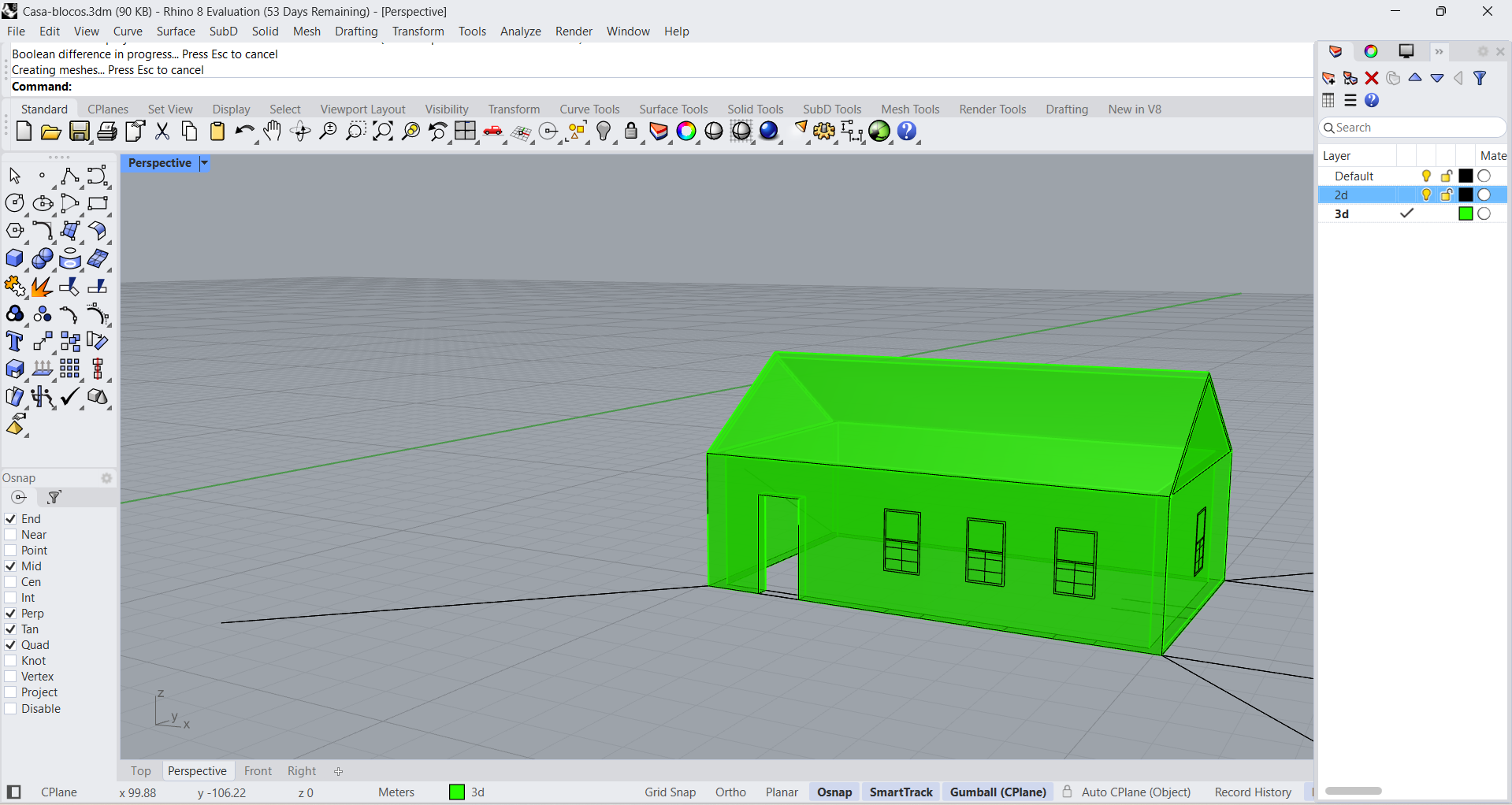This screenshot has width=1512, height=805.
Task: Click the Save floppy disk icon
Action: [x=80, y=132]
